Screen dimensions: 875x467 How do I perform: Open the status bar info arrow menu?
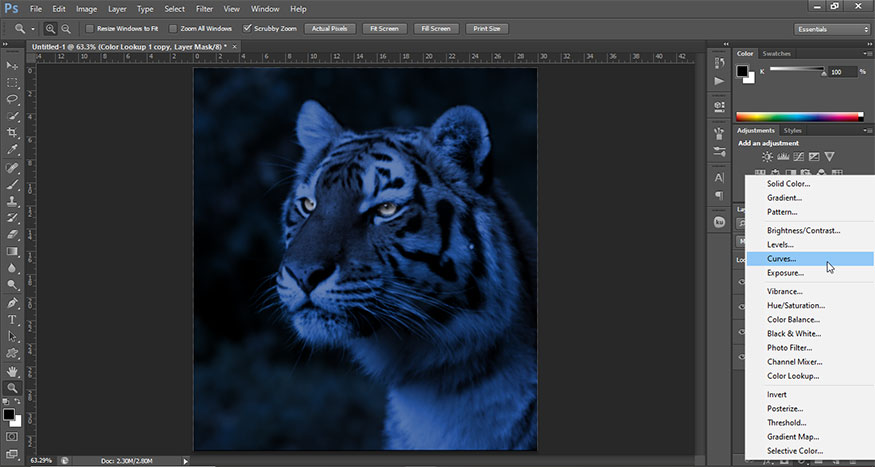click(x=186, y=461)
